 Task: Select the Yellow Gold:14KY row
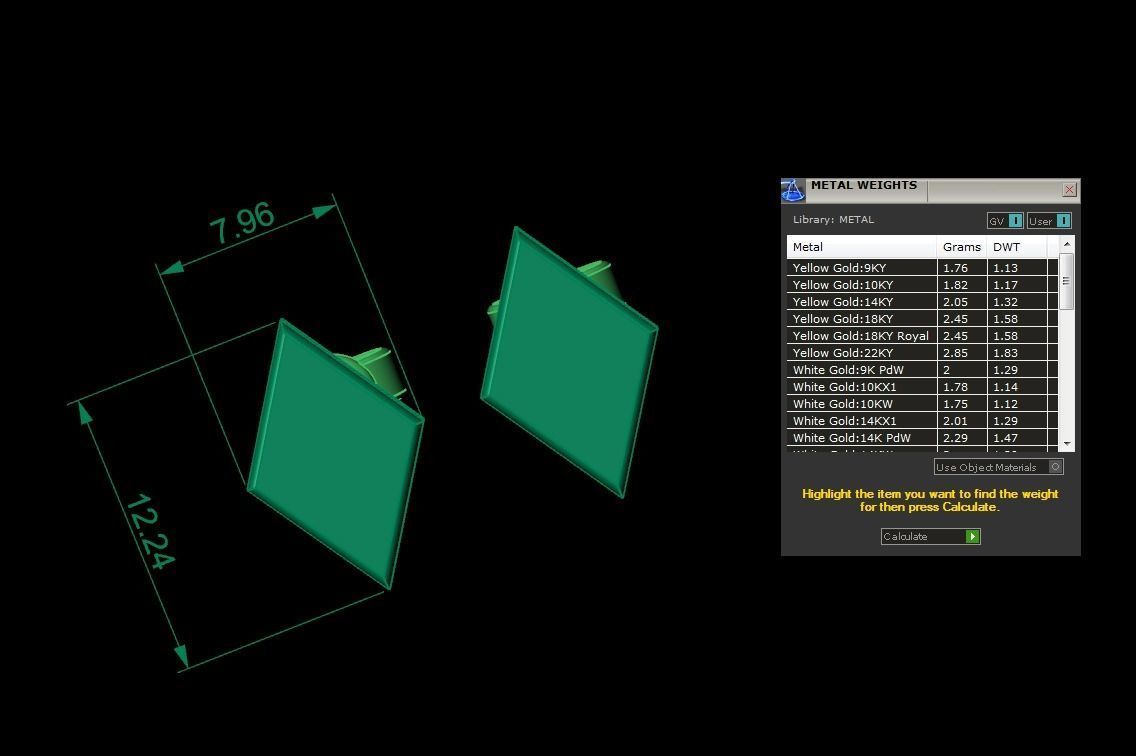[x=922, y=302]
